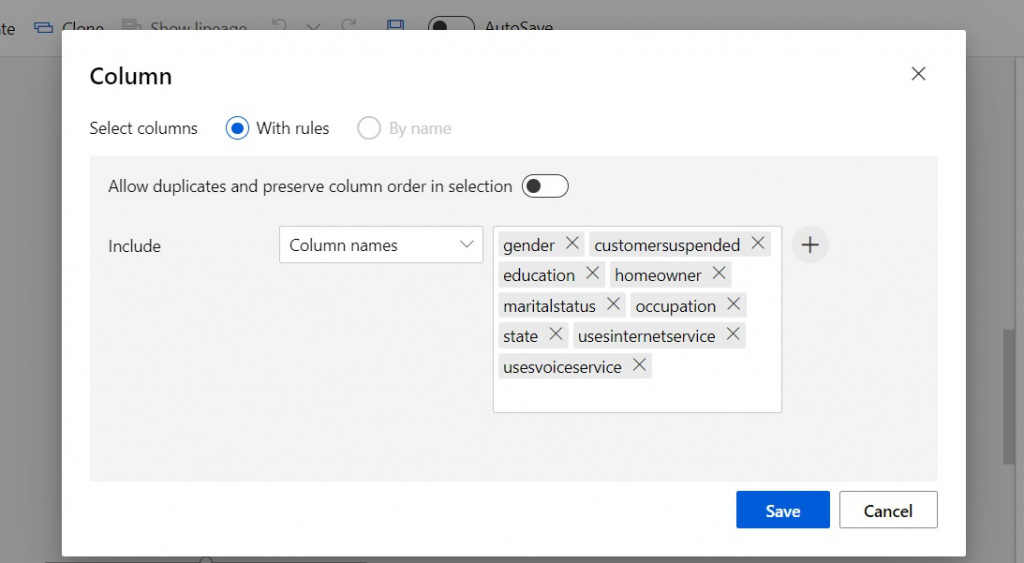Screen dimensions: 1024x563
Task: Remove the customersuspended column tag
Action: (x=758, y=243)
